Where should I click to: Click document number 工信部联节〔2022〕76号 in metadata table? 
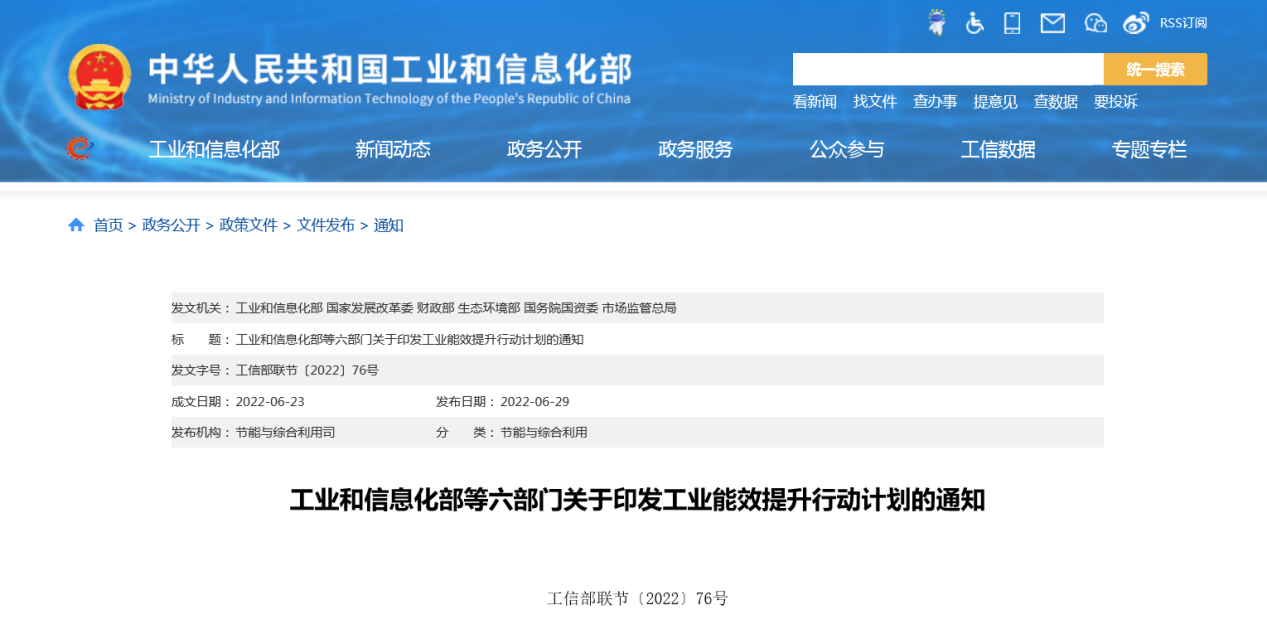click(x=307, y=370)
